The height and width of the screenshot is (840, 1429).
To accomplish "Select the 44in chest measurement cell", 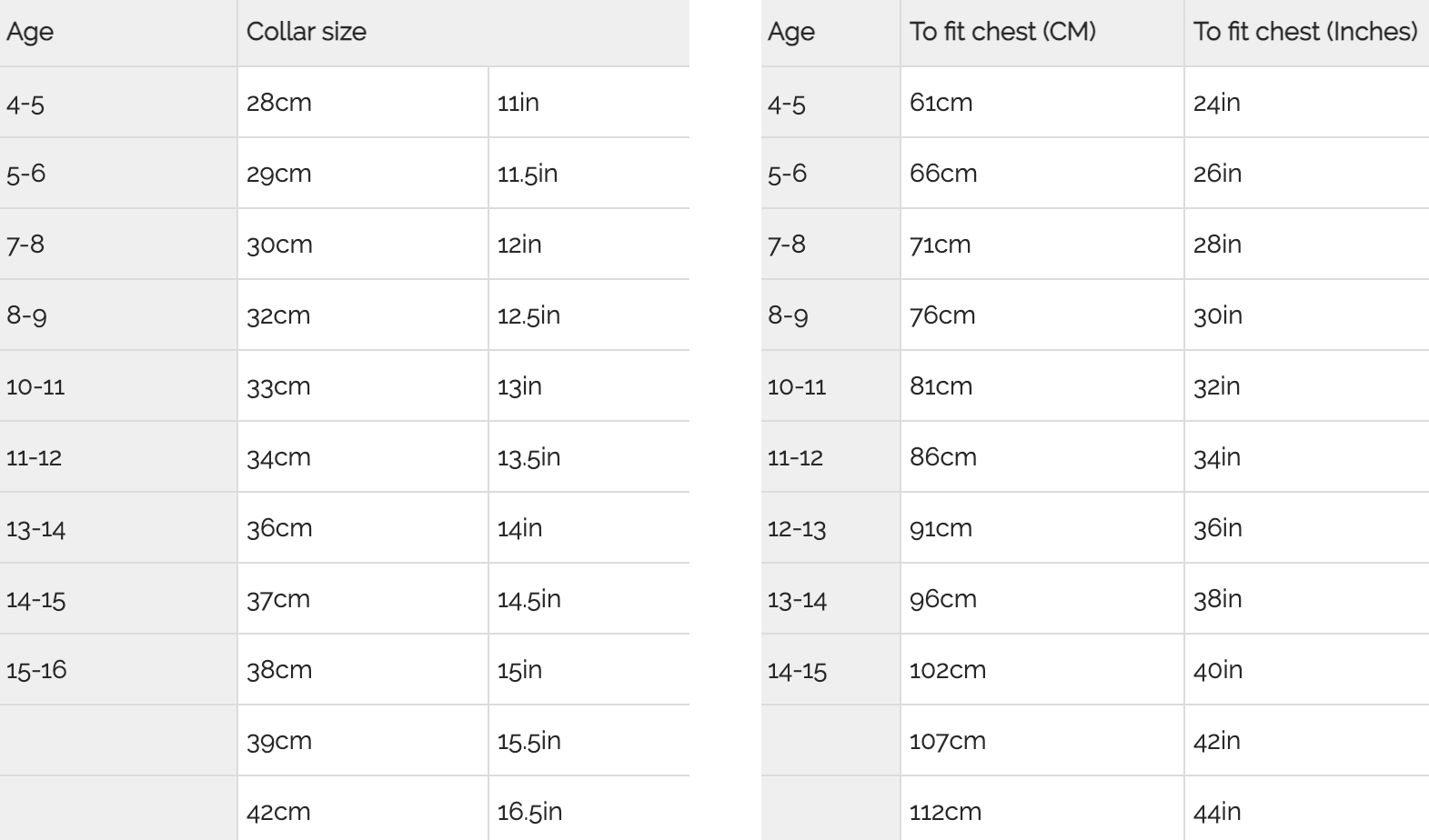I will tap(1217, 812).
